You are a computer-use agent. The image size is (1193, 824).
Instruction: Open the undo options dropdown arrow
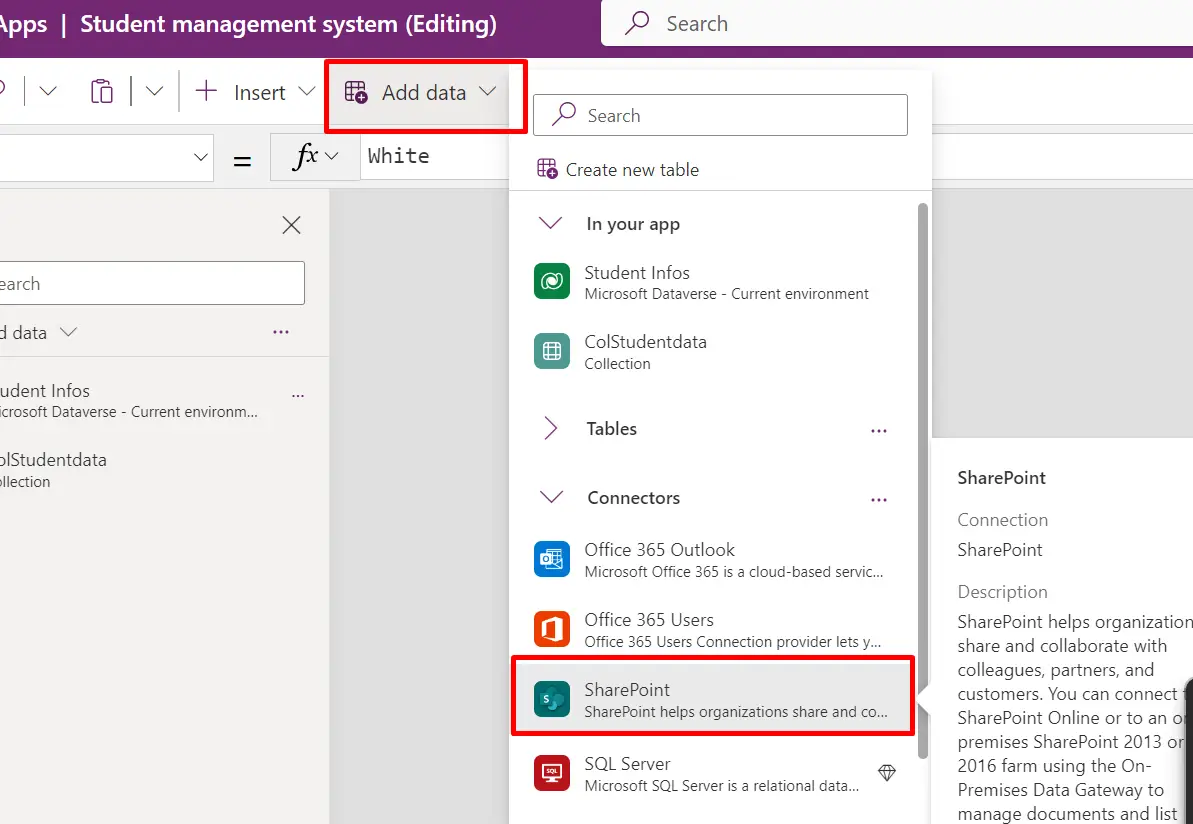coord(47,92)
